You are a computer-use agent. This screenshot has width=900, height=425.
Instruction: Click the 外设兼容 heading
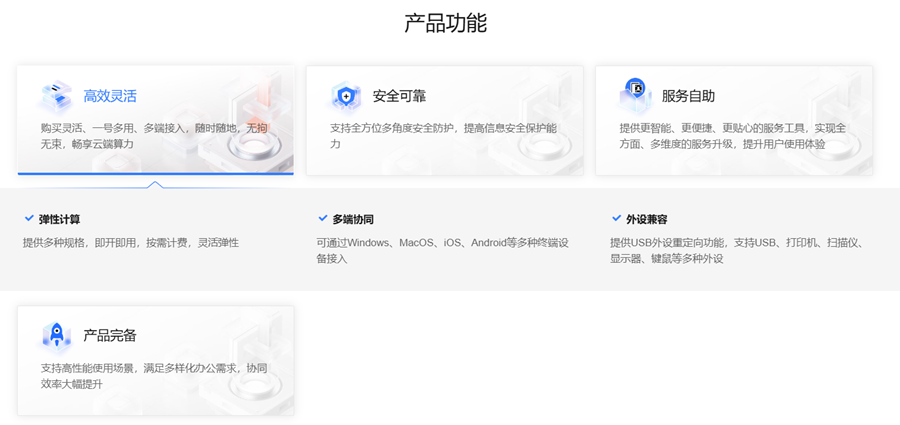tap(647, 219)
